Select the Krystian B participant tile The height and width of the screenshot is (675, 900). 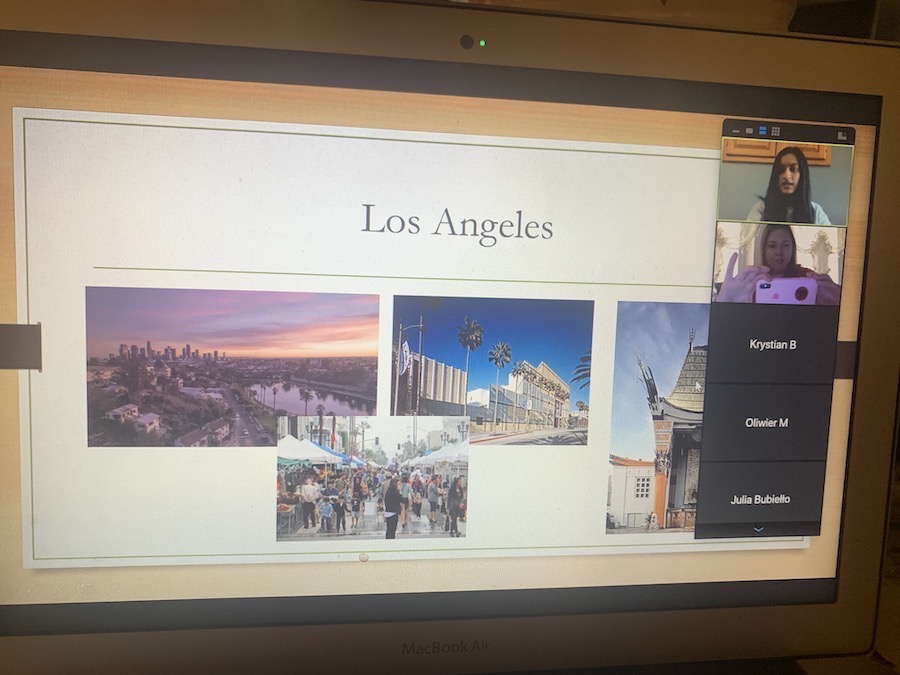click(x=773, y=344)
